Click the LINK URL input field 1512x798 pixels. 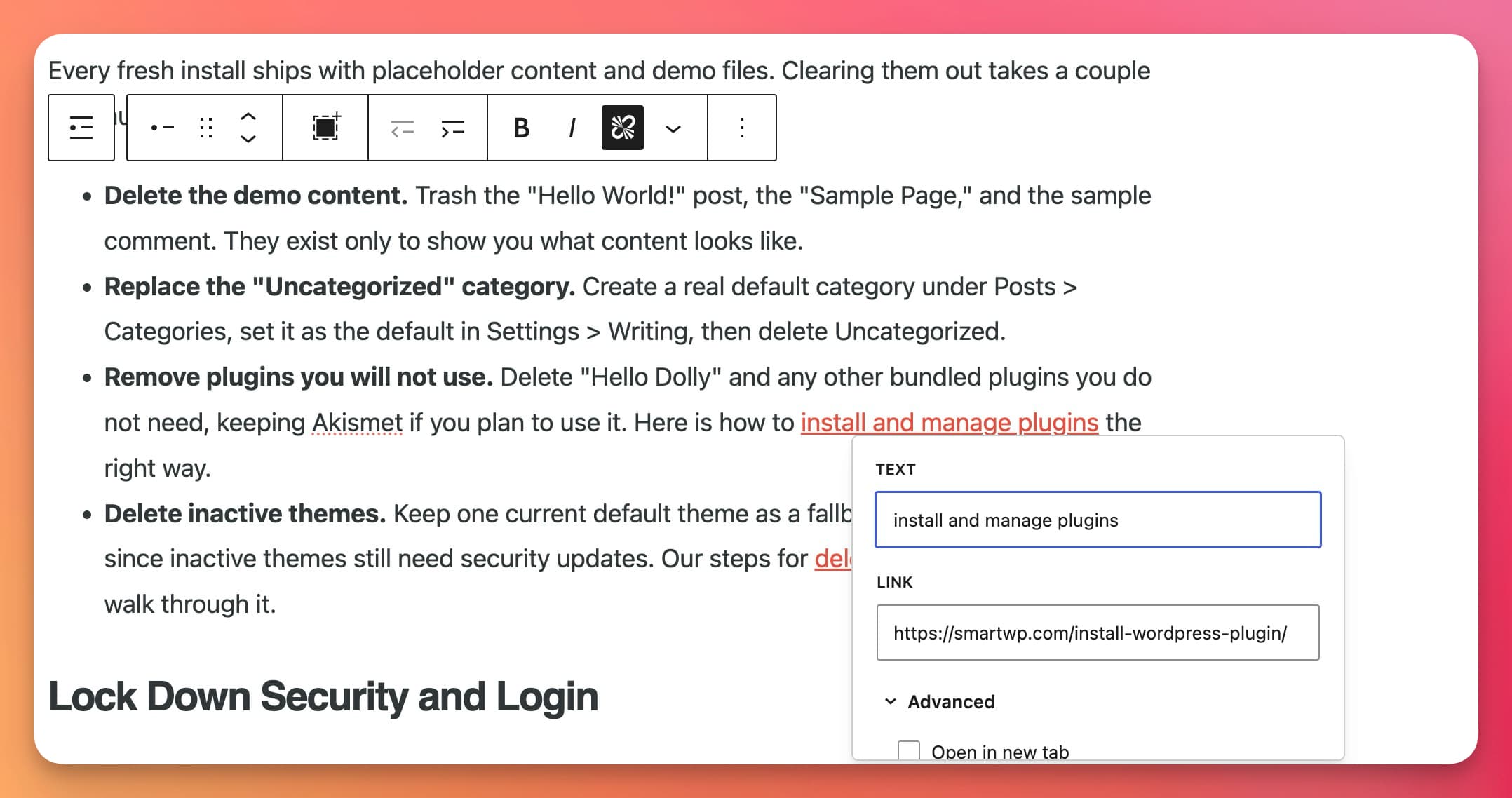(x=1098, y=633)
